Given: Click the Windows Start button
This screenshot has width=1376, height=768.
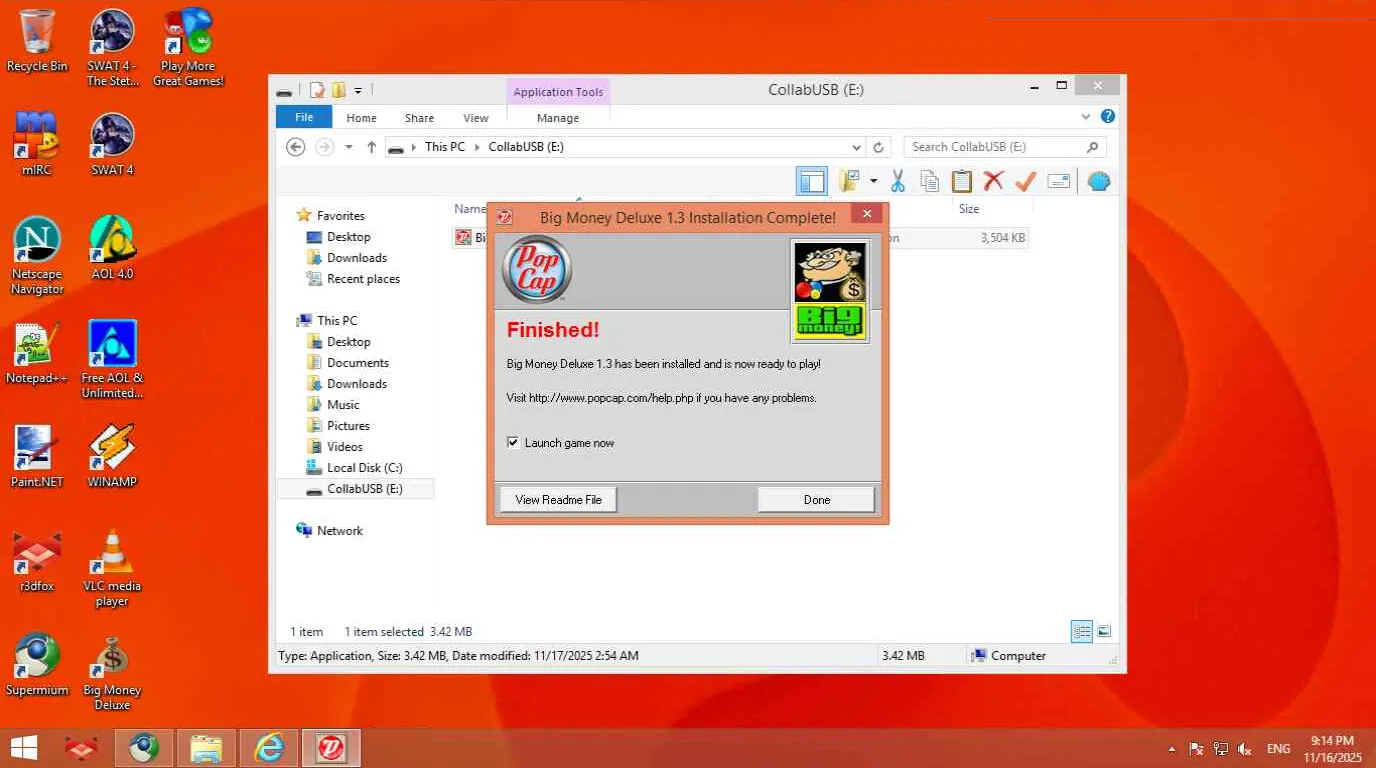Looking at the screenshot, I should (23, 748).
